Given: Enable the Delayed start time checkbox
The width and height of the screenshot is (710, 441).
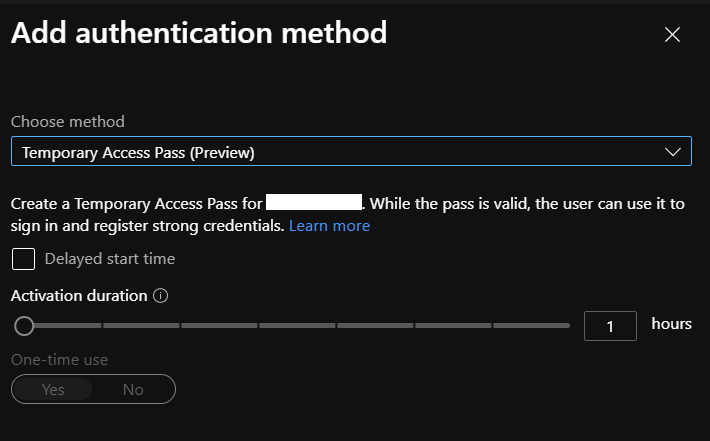Looking at the screenshot, I should tap(23, 259).
